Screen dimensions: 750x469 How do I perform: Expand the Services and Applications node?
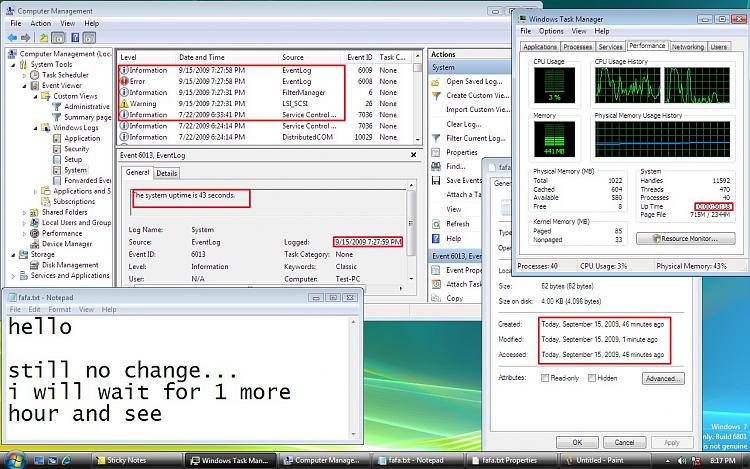point(13,276)
